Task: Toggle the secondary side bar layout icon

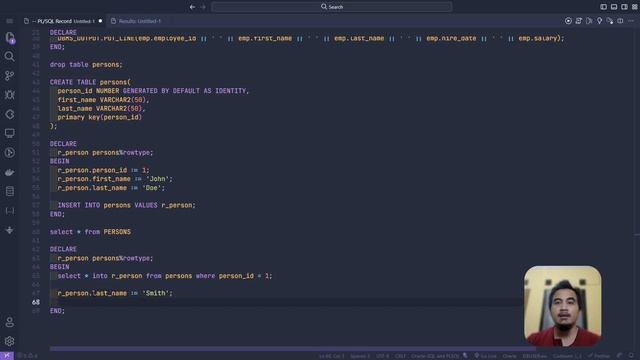Action: click(x=624, y=7)
